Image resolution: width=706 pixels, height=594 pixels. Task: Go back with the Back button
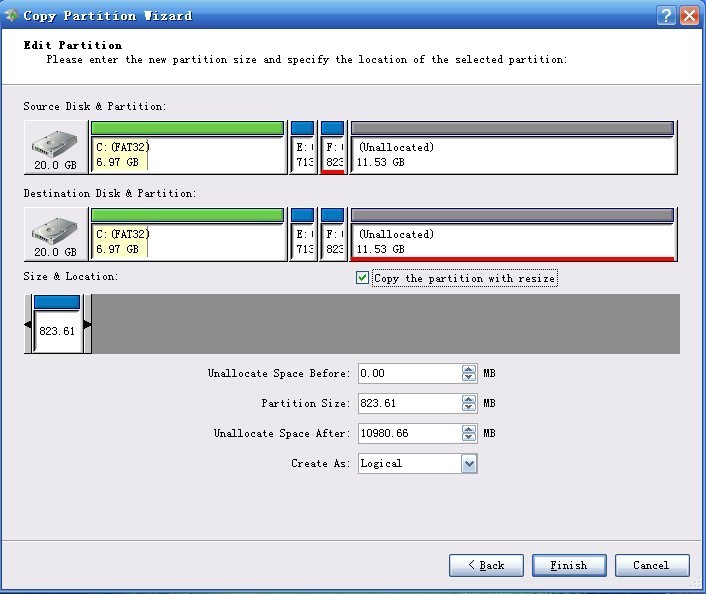tap(486, 565)
